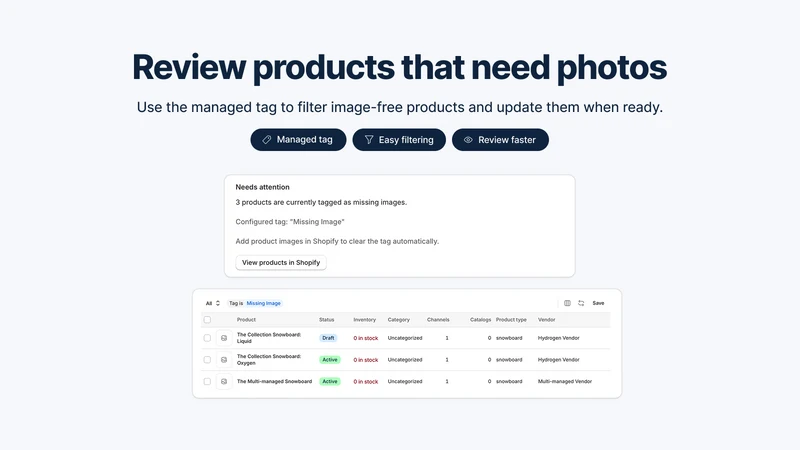Viewport: 800px width, 450px height.
Task: Click the Easy filtering pill button
Action: 399,139
